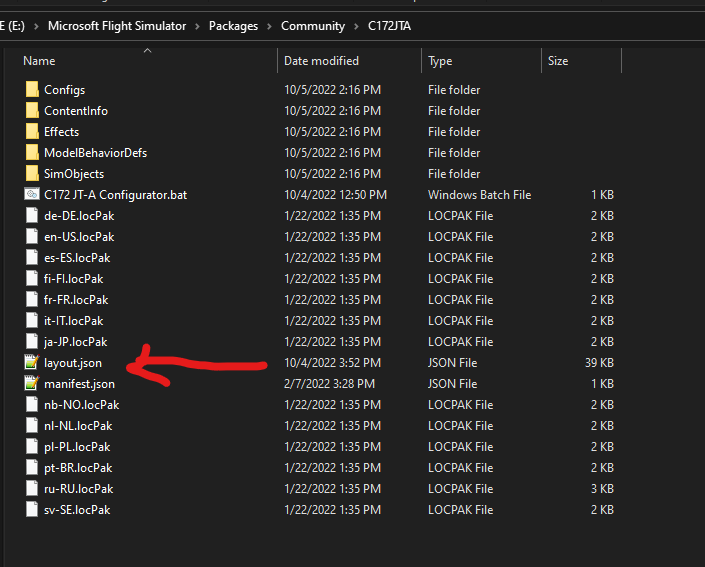Select the file name layout.json

pos(73,363)
